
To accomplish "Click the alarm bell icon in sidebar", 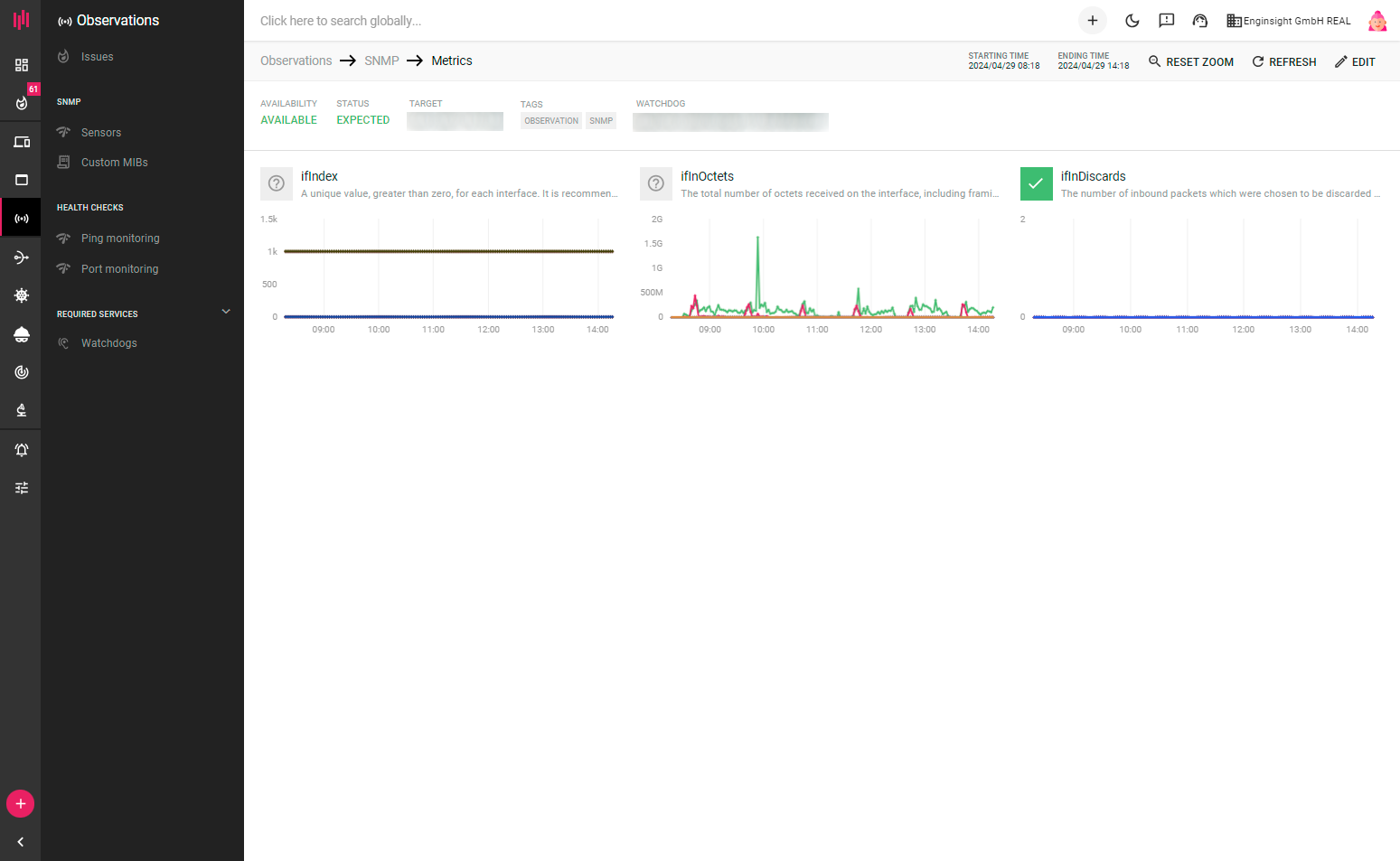I will pyautogui.click(x=22, y=450).
